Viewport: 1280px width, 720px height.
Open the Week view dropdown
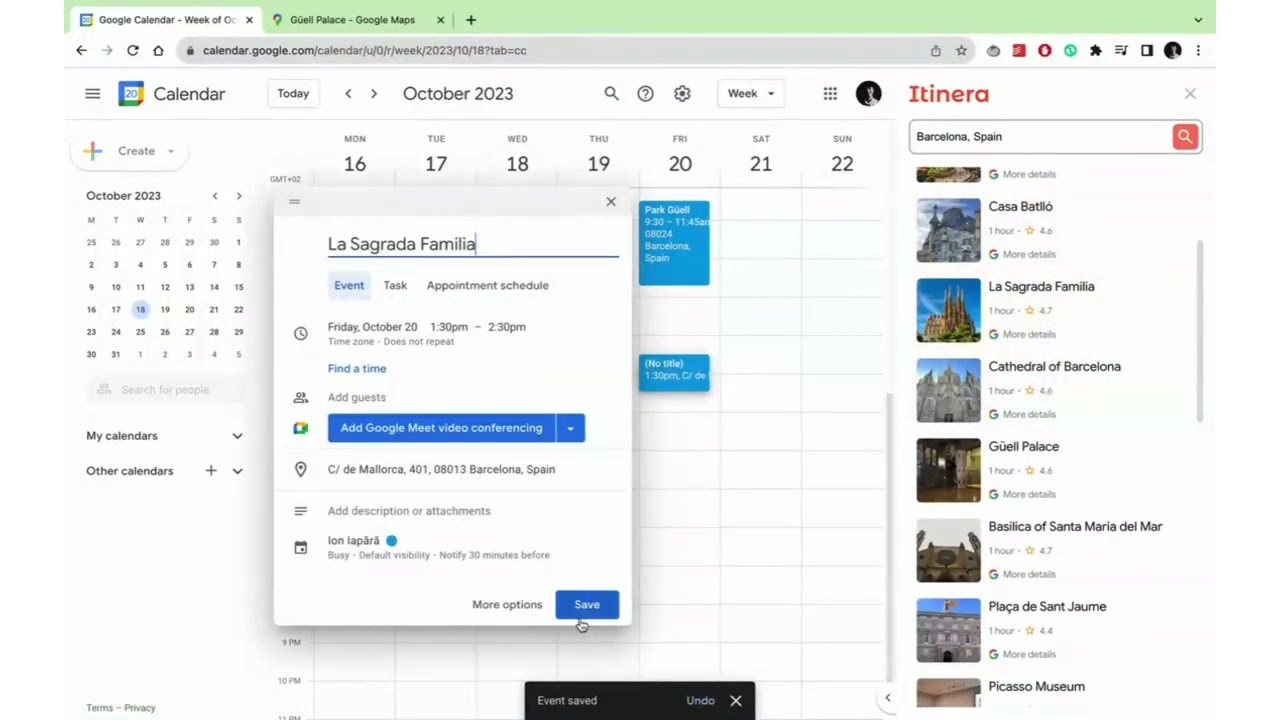[x=751, y=93]
